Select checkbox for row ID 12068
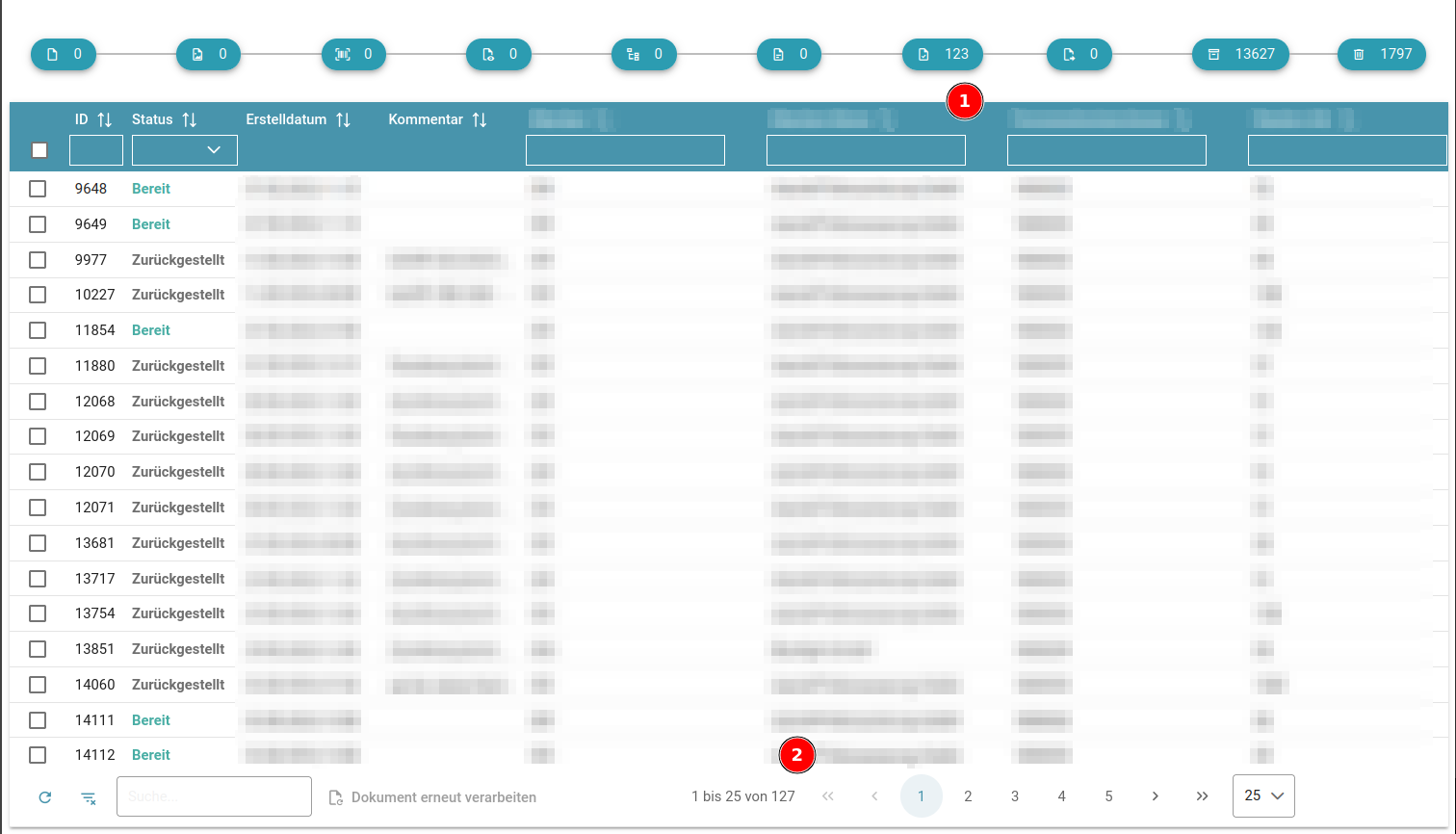1456x834 pixels. (38, 402)
